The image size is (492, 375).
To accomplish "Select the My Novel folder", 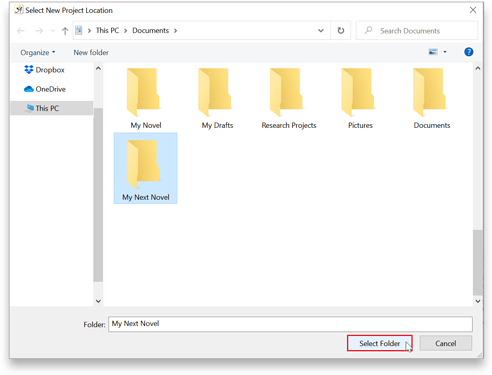I will [146, 98].
